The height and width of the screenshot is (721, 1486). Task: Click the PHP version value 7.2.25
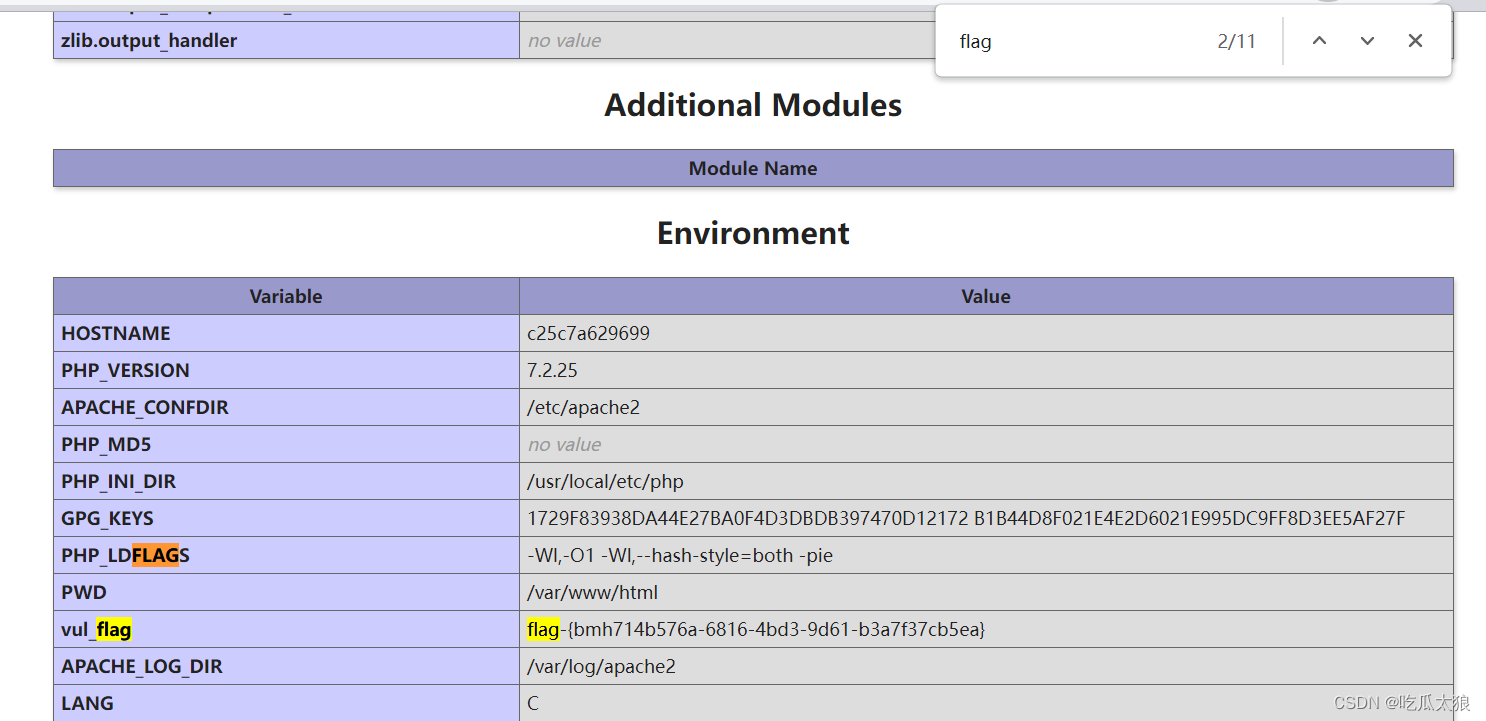(x=552, y=370)
